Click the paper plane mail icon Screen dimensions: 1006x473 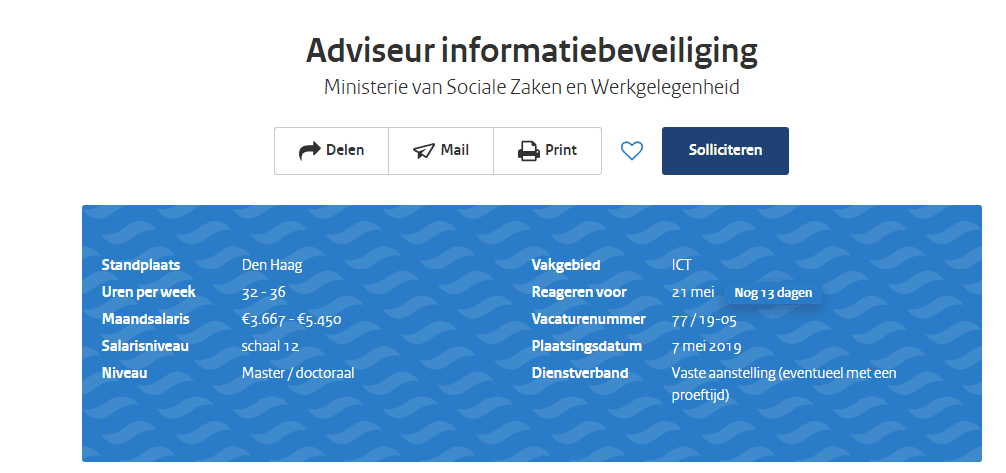[423, 151]
